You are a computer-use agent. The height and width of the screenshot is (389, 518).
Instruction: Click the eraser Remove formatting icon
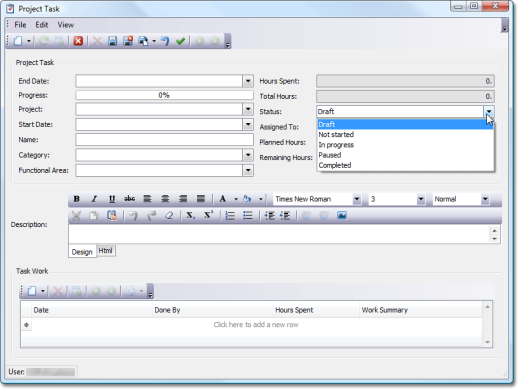click(169, 216)
